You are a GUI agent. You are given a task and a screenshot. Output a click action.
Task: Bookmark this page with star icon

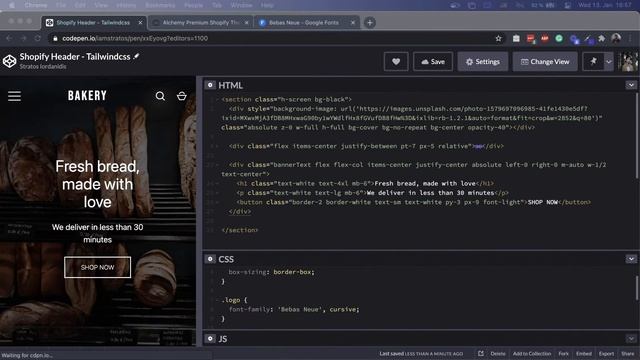tap(498, 38)
